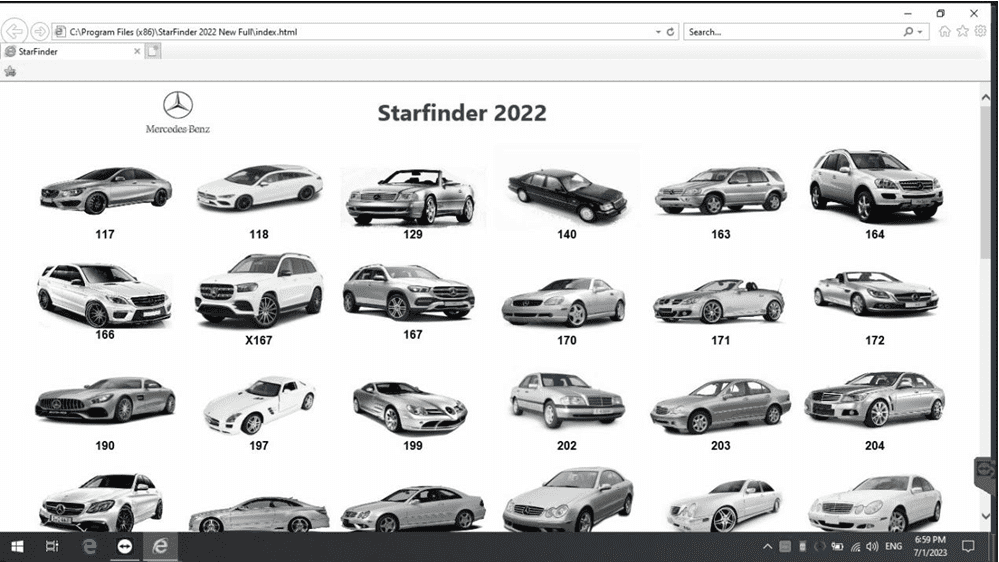
Task: Open model 117 car thumbnail
Action: click(x=106, y=189)
